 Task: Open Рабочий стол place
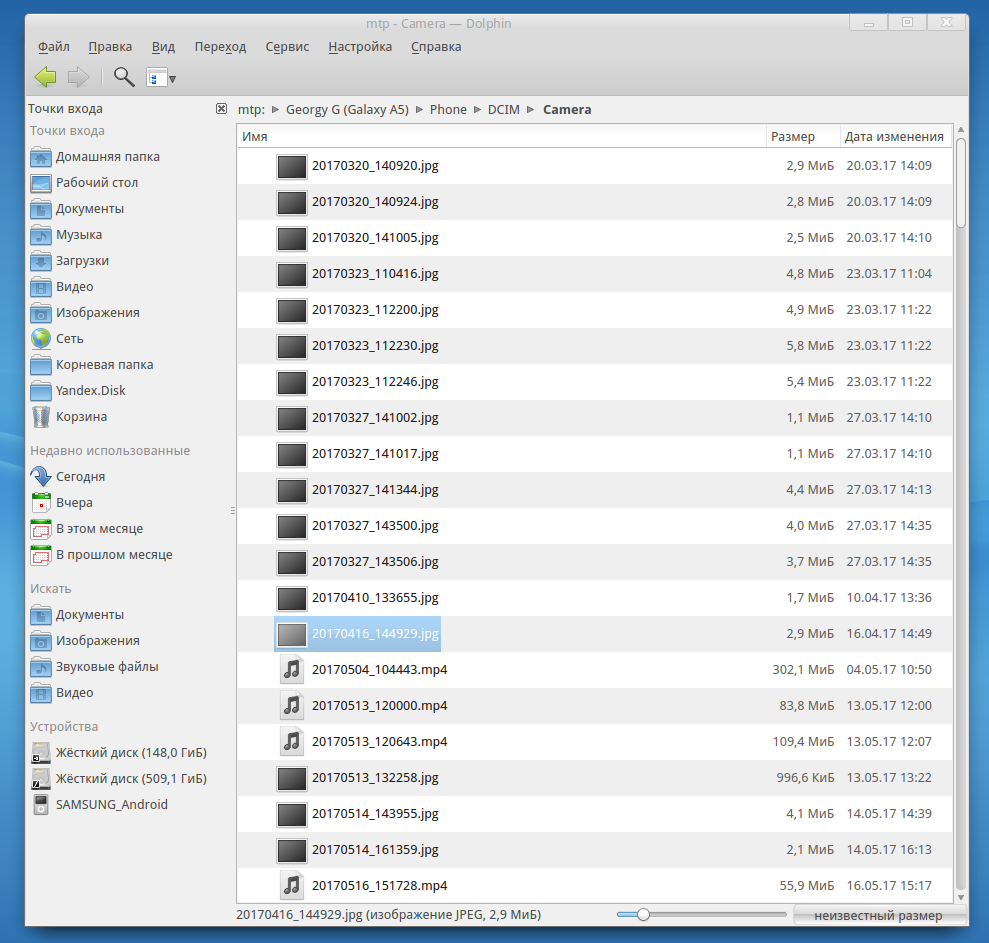85,183
